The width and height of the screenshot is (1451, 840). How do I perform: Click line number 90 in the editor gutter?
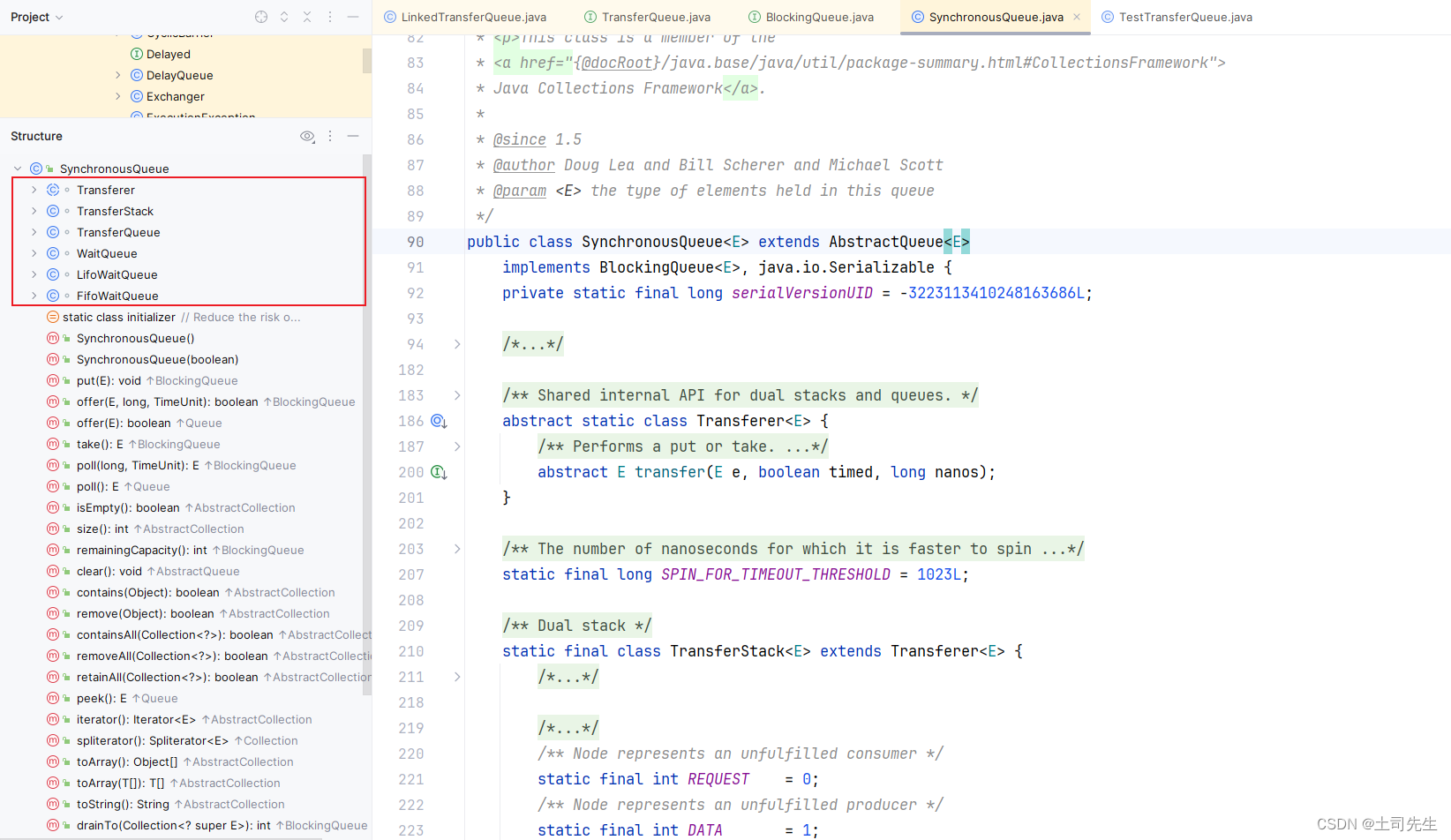click(415, 242)
